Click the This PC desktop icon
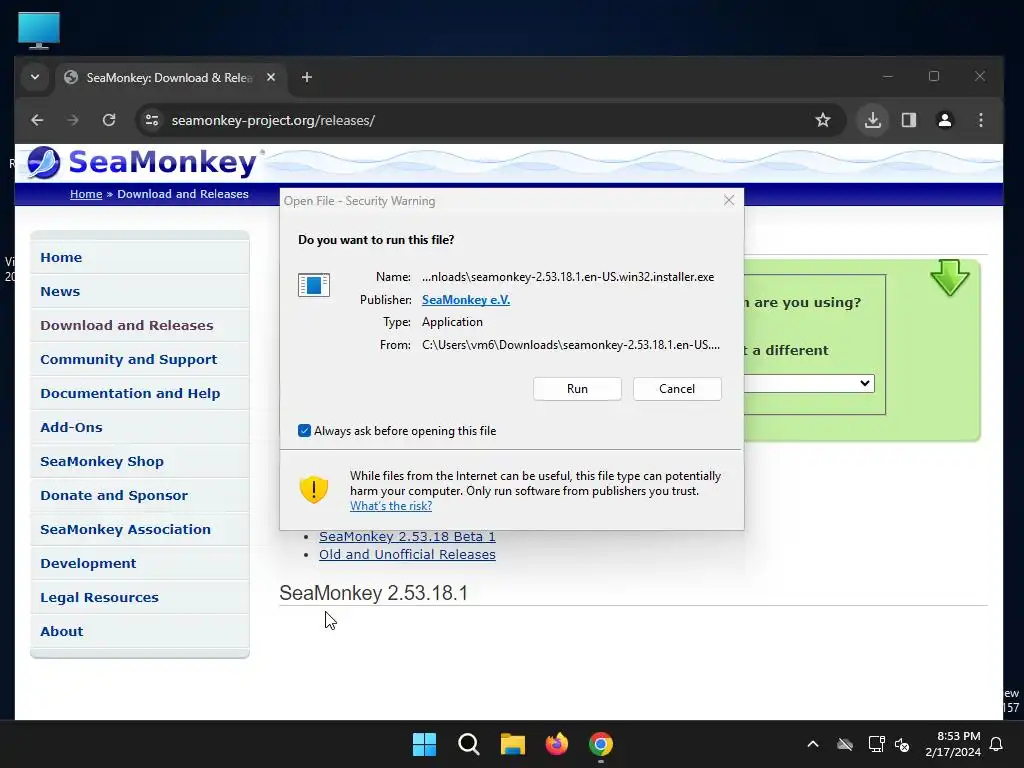This screenshot has width=1024, height=768. pyautogui.click(x=39, y=30)
